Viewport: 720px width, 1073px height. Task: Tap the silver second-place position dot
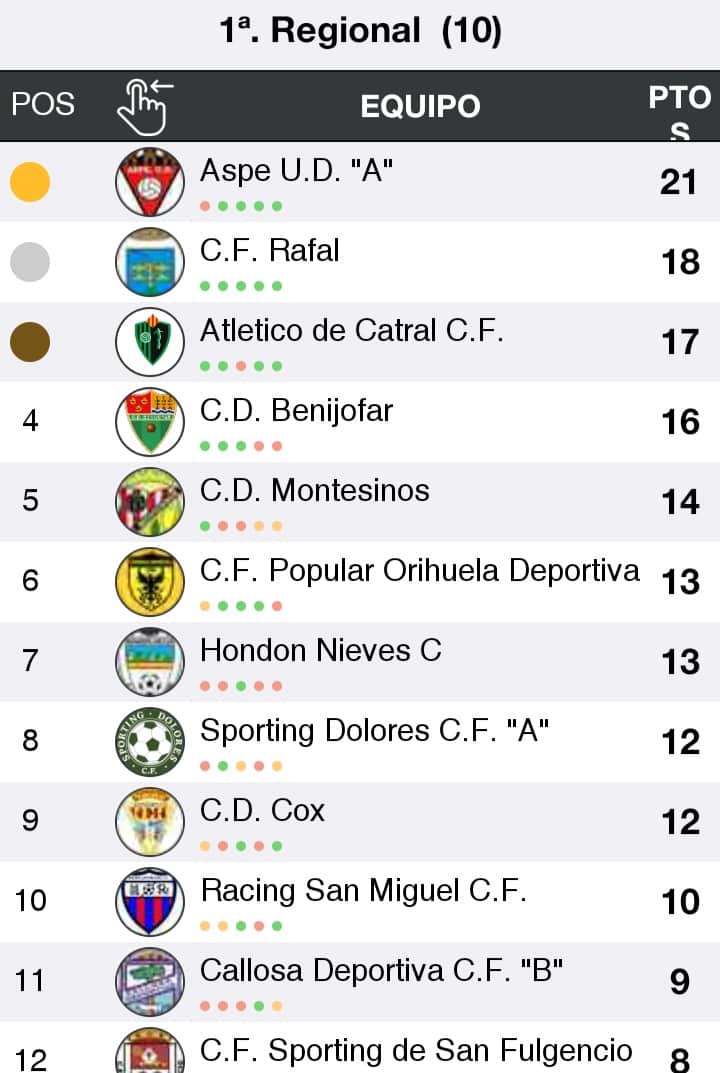pyautogui.click(x=30, y=262)
